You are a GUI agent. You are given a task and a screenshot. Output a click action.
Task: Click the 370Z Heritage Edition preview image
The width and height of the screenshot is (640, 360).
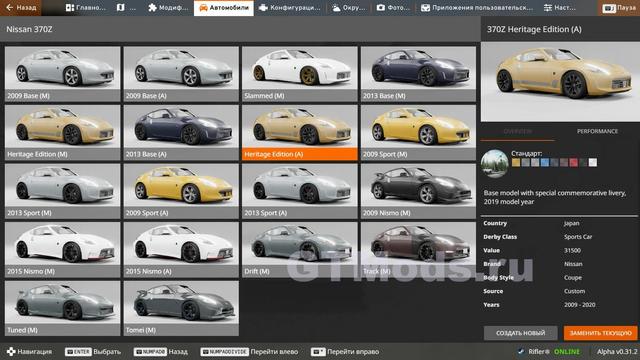[560, 82]
